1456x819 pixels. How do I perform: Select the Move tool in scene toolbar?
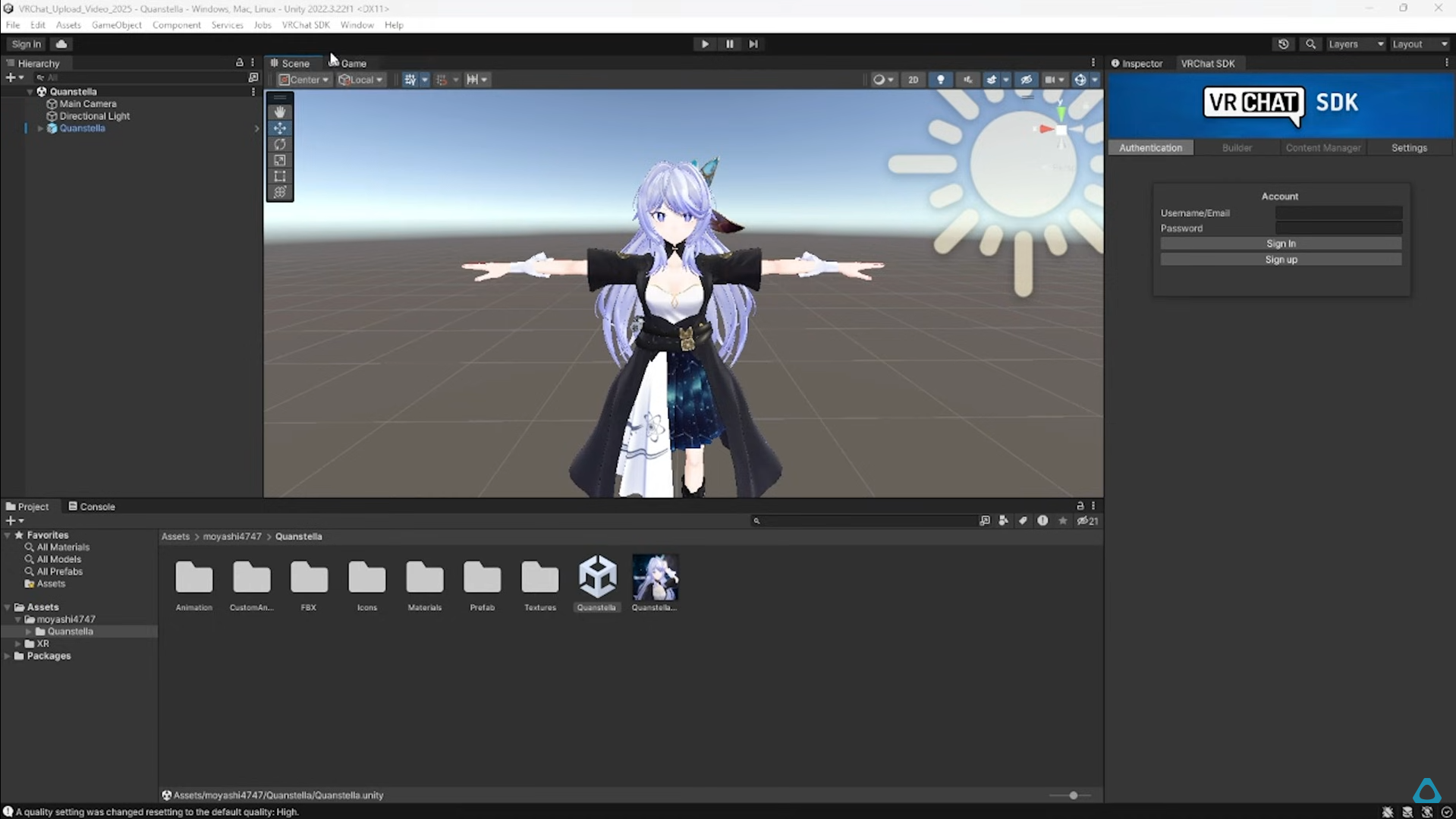click(280, 128)
